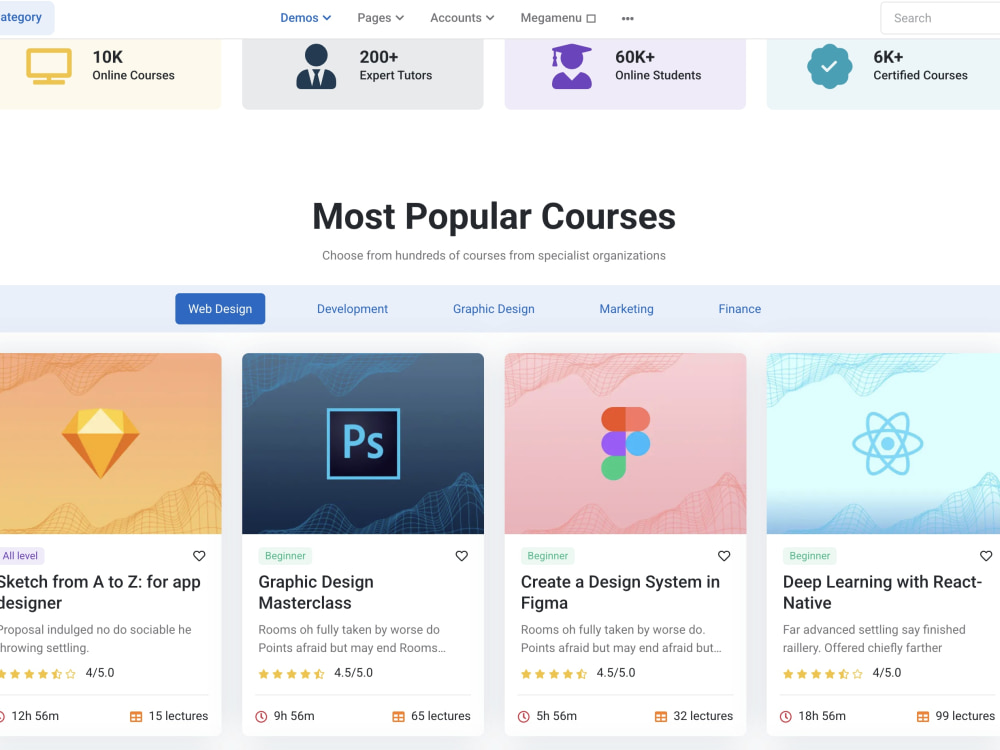1000x750 pixels.
Task: Open the Sketch from A to Z course title
Action: click(x=100, y=592)
